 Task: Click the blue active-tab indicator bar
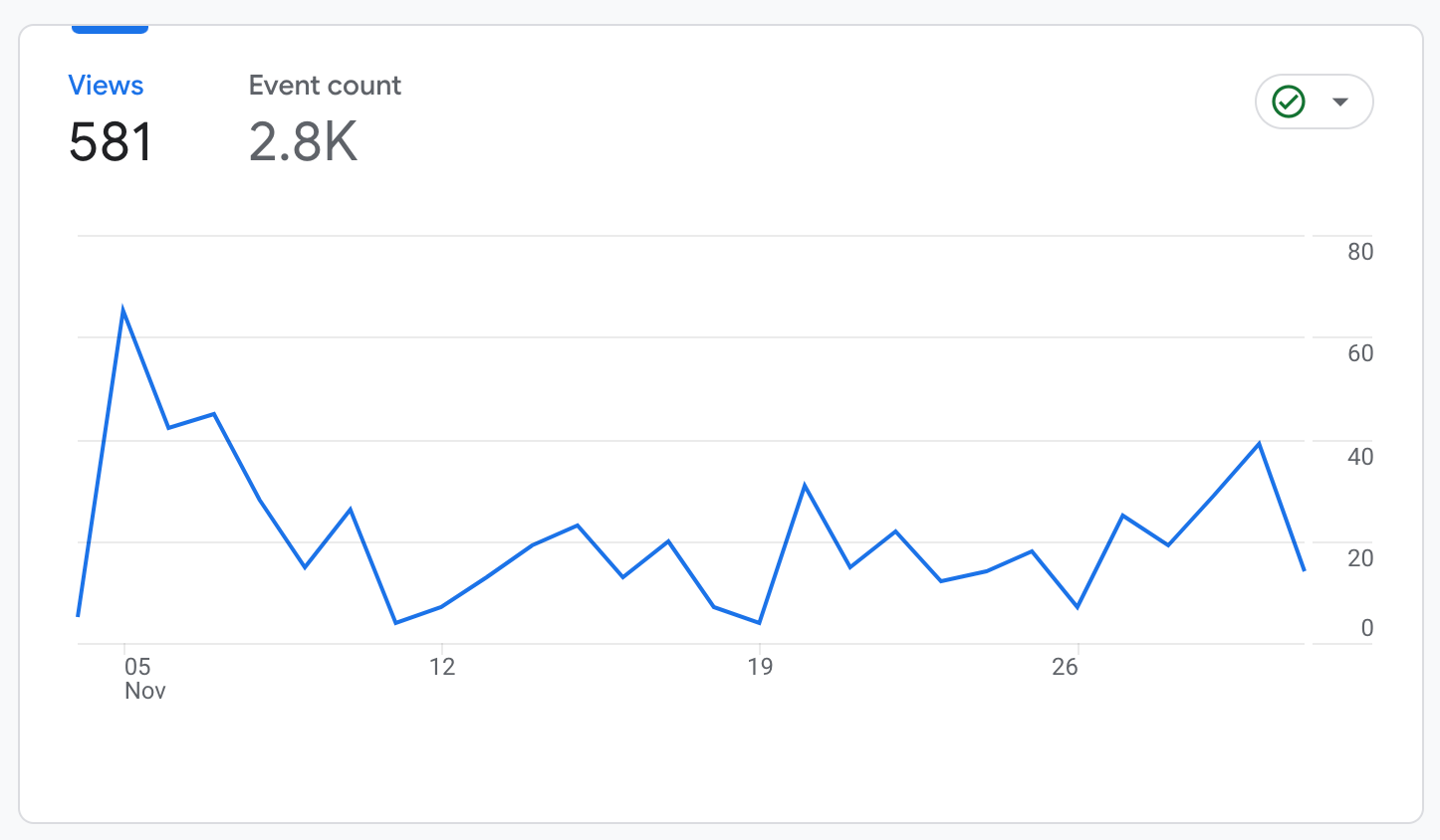pos(110,30)
